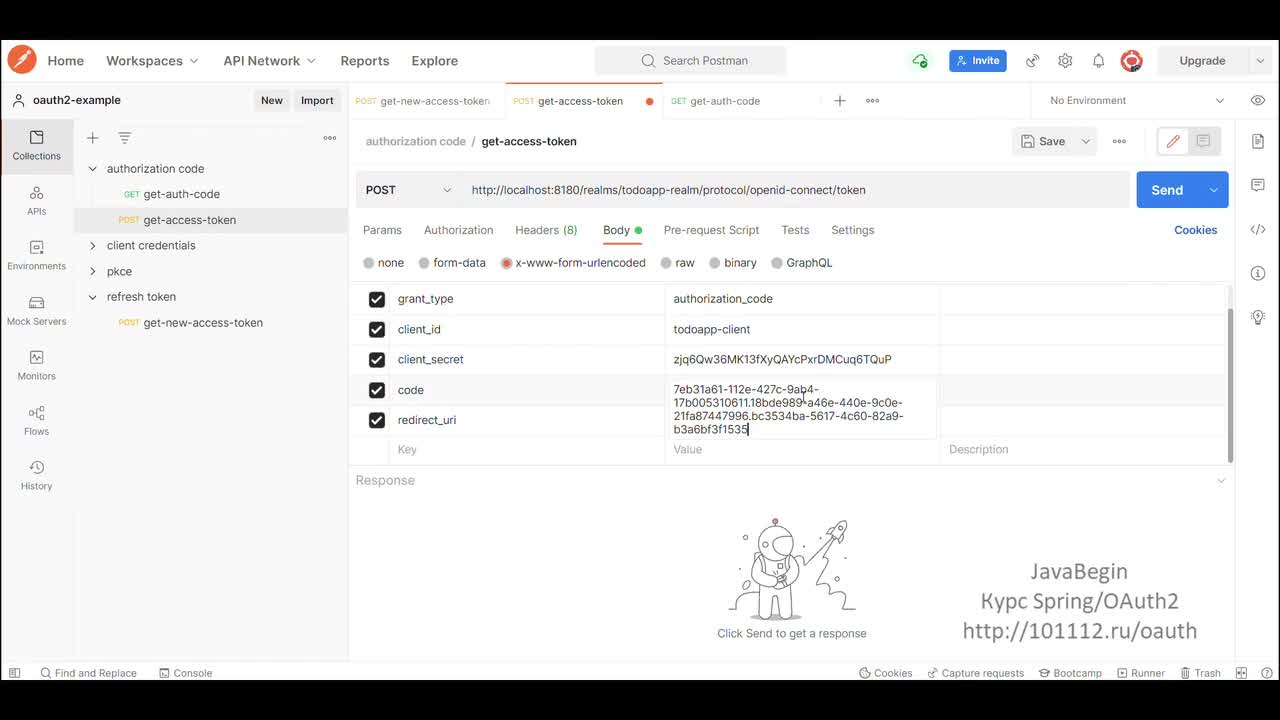
Task: Switch to the Tests tab
Action: [x=795, y=230]
